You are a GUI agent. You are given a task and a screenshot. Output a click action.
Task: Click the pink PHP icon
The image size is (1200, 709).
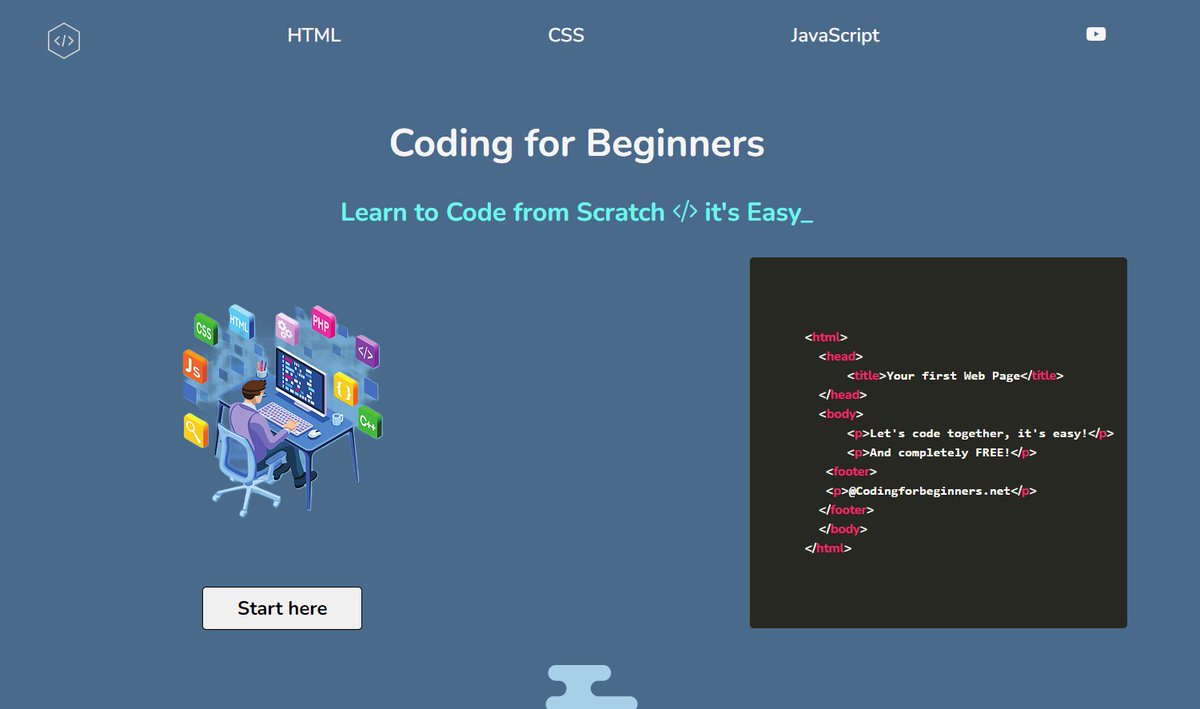pos(323,322)
